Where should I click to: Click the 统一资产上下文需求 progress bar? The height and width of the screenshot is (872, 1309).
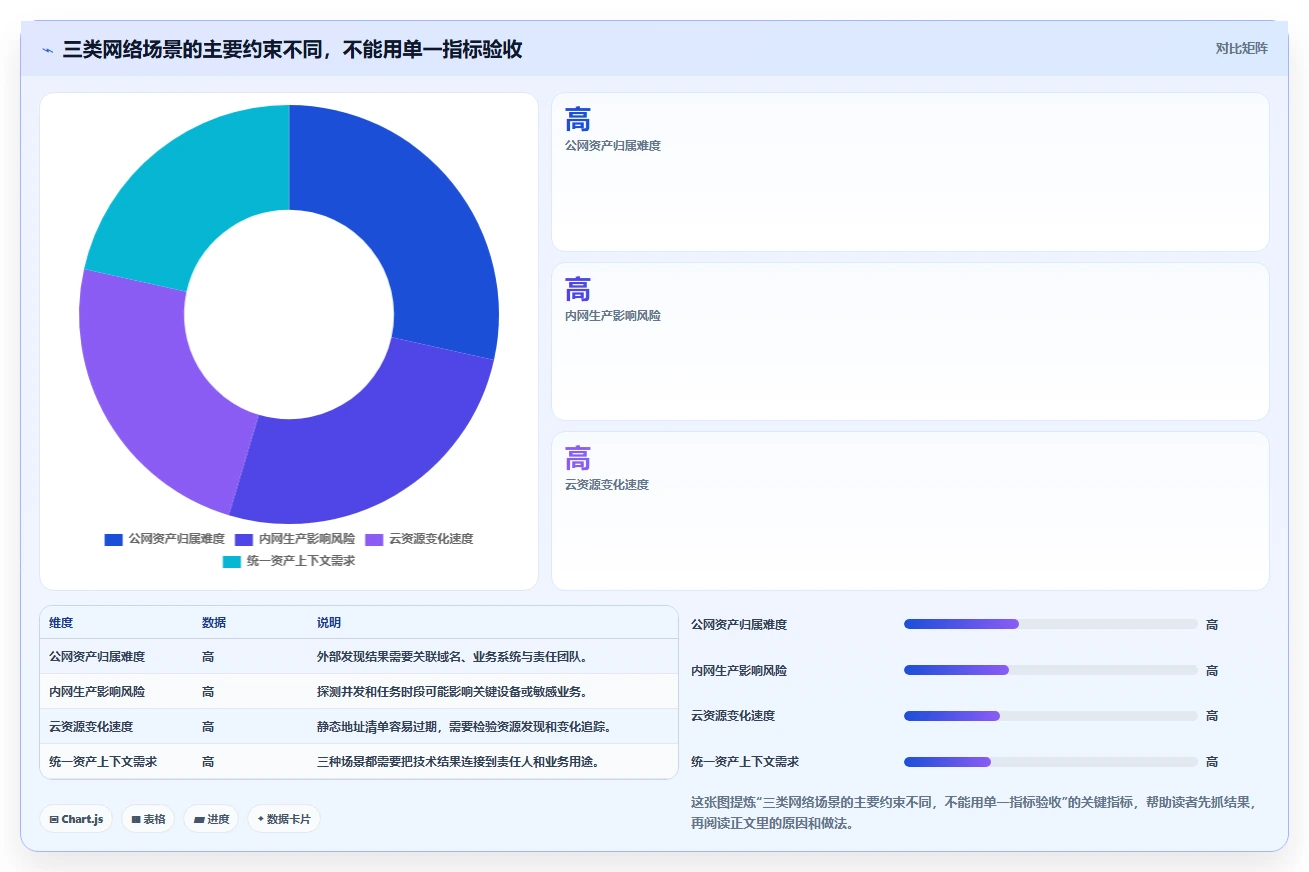1050,762
